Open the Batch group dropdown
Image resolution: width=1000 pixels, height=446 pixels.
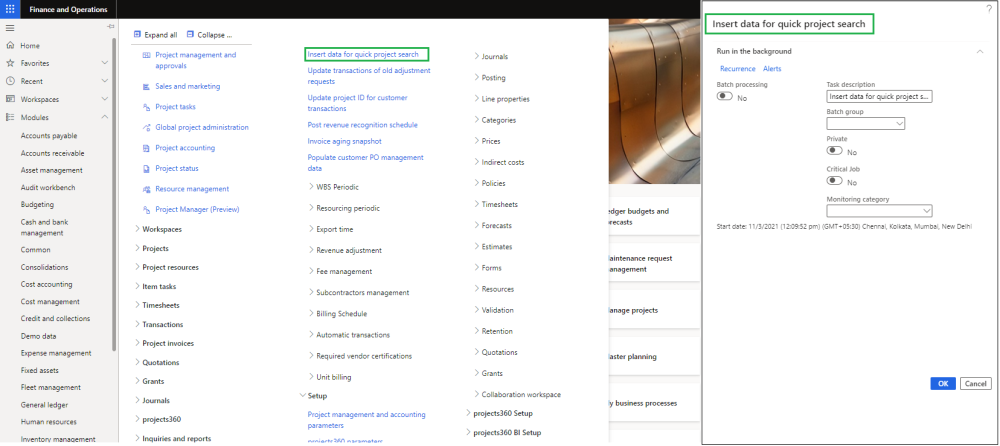(865, 124)
